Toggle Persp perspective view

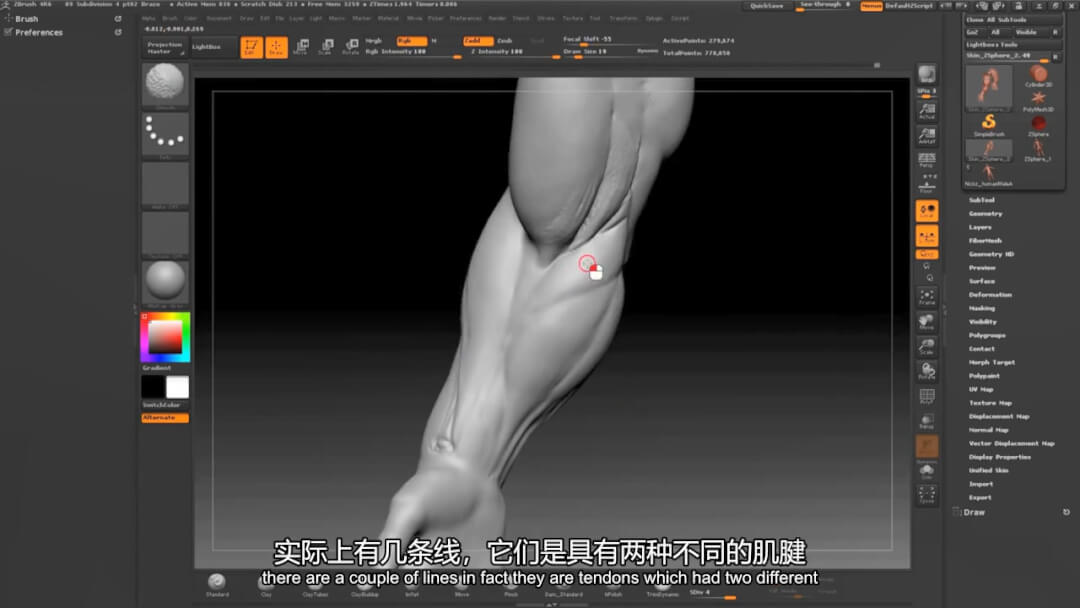point(926,160)
